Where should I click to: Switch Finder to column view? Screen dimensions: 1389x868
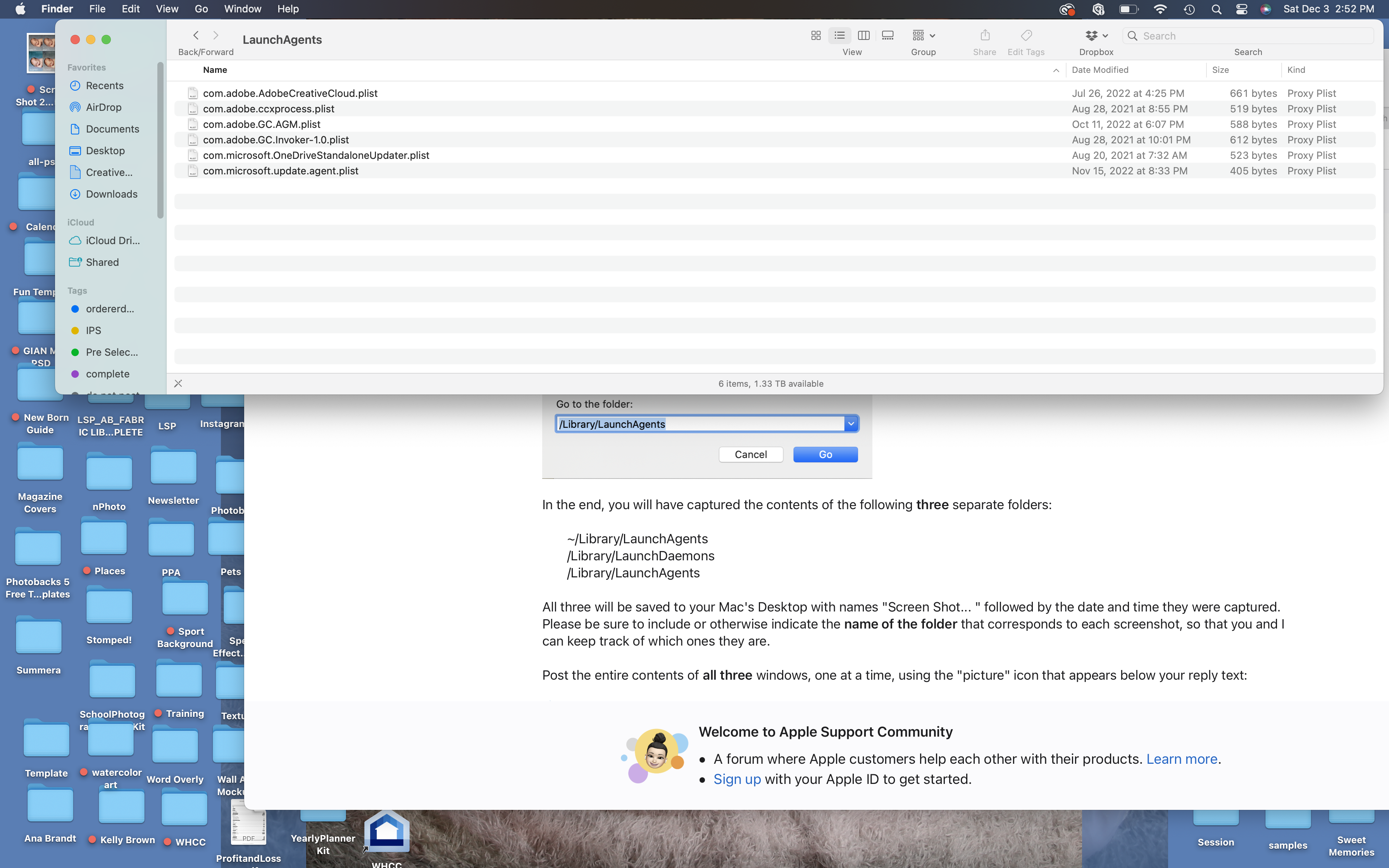pyautogui.click(x=863, y=36)
